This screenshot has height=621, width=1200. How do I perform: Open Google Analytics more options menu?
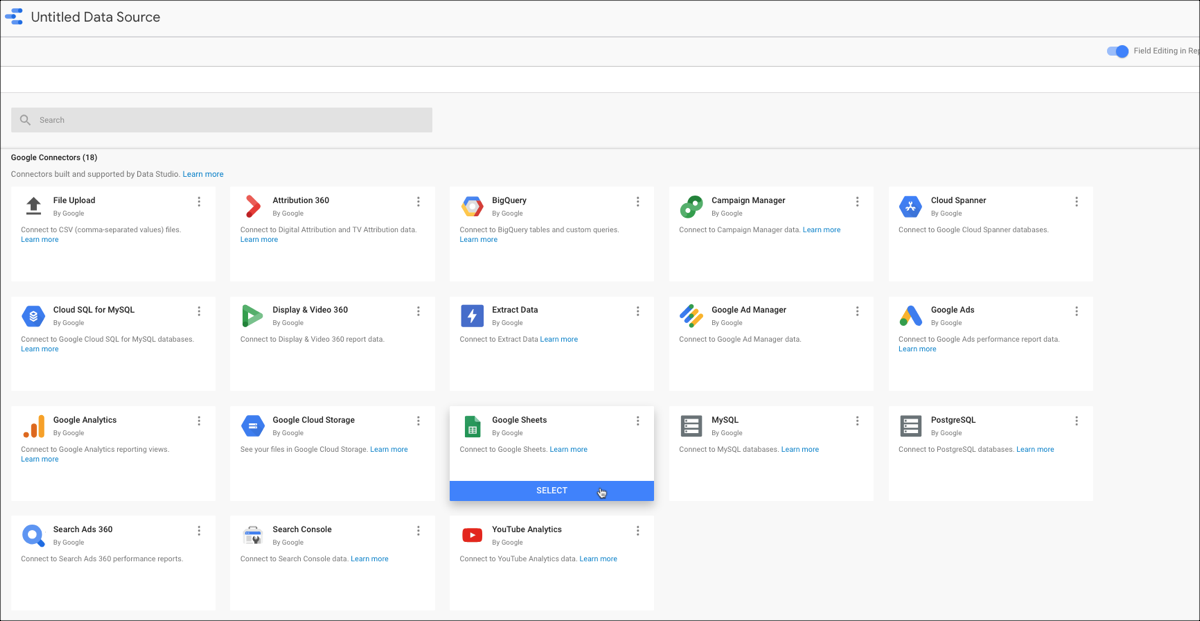tap(199, 422)
